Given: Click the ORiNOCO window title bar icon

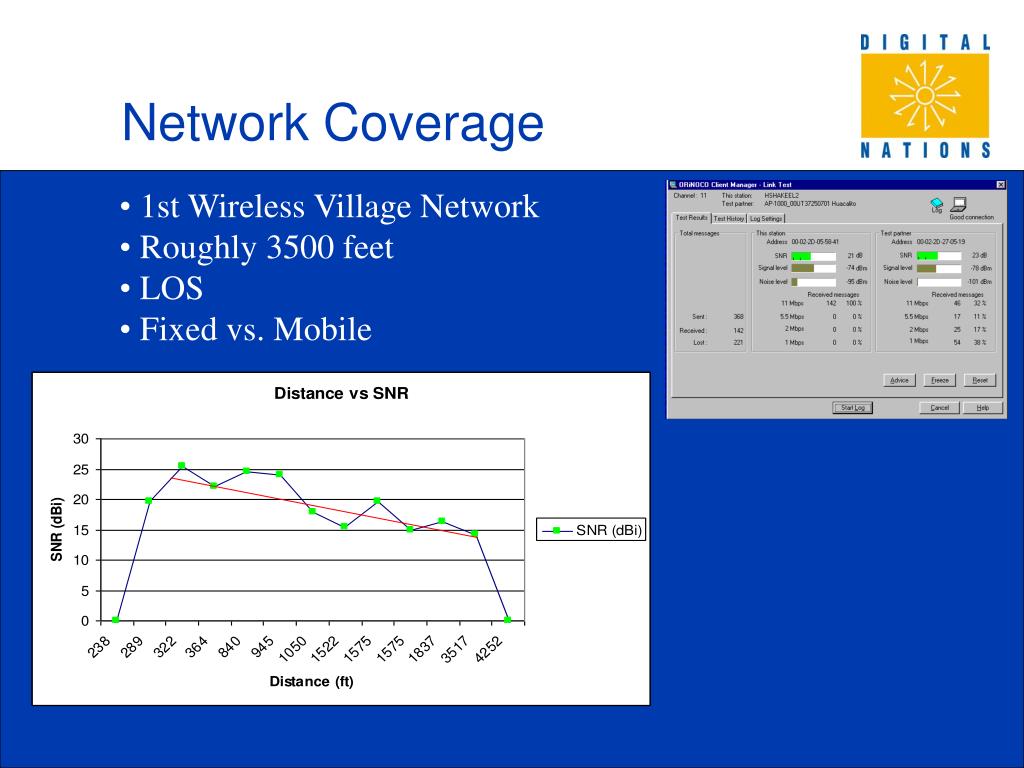Looking at the screenshot, I should 673,185.
